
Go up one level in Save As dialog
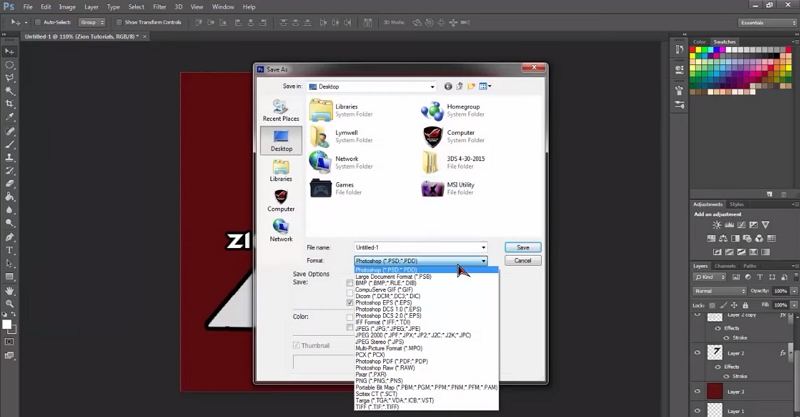pos(459,86)
